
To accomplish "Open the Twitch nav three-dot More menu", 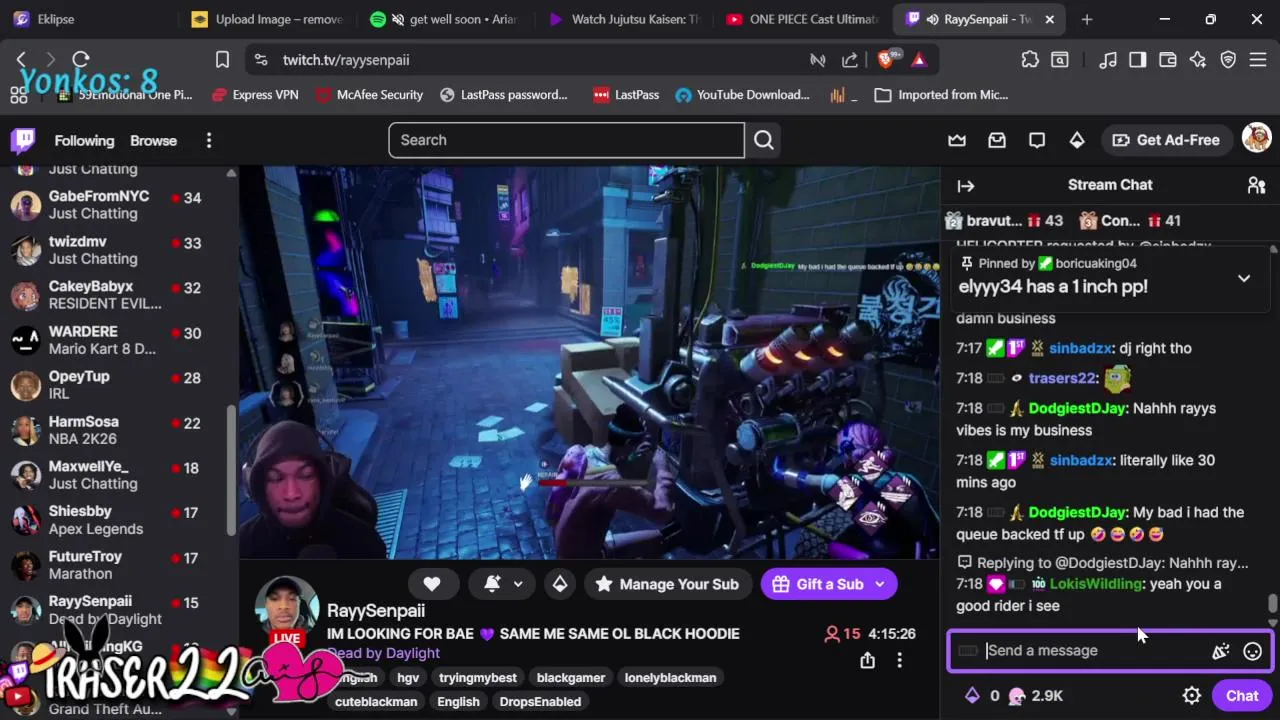I will [209, 140].
